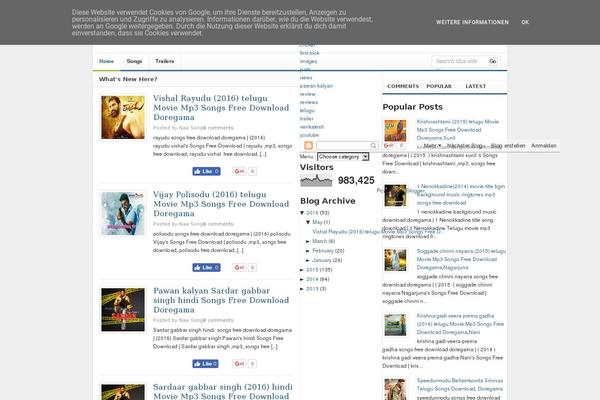600x400 pixels.
Task: Go to the Home menu item
Action: pos(106,61)
